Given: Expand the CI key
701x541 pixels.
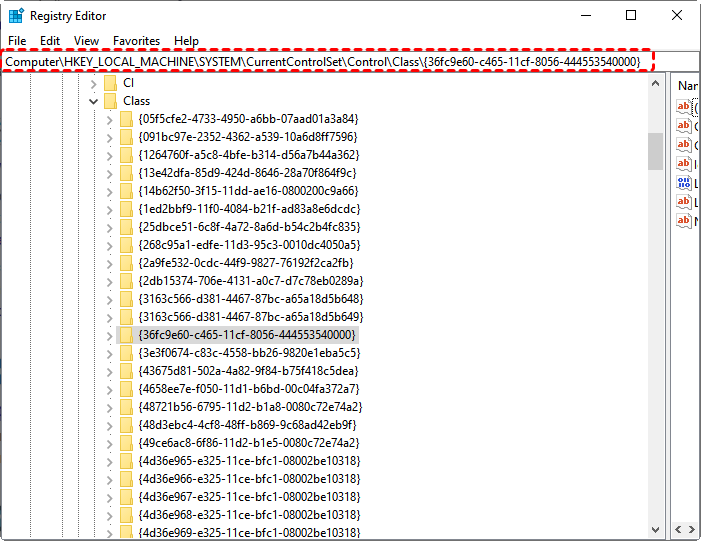Looking at the screenshot, I should [93, 83].
